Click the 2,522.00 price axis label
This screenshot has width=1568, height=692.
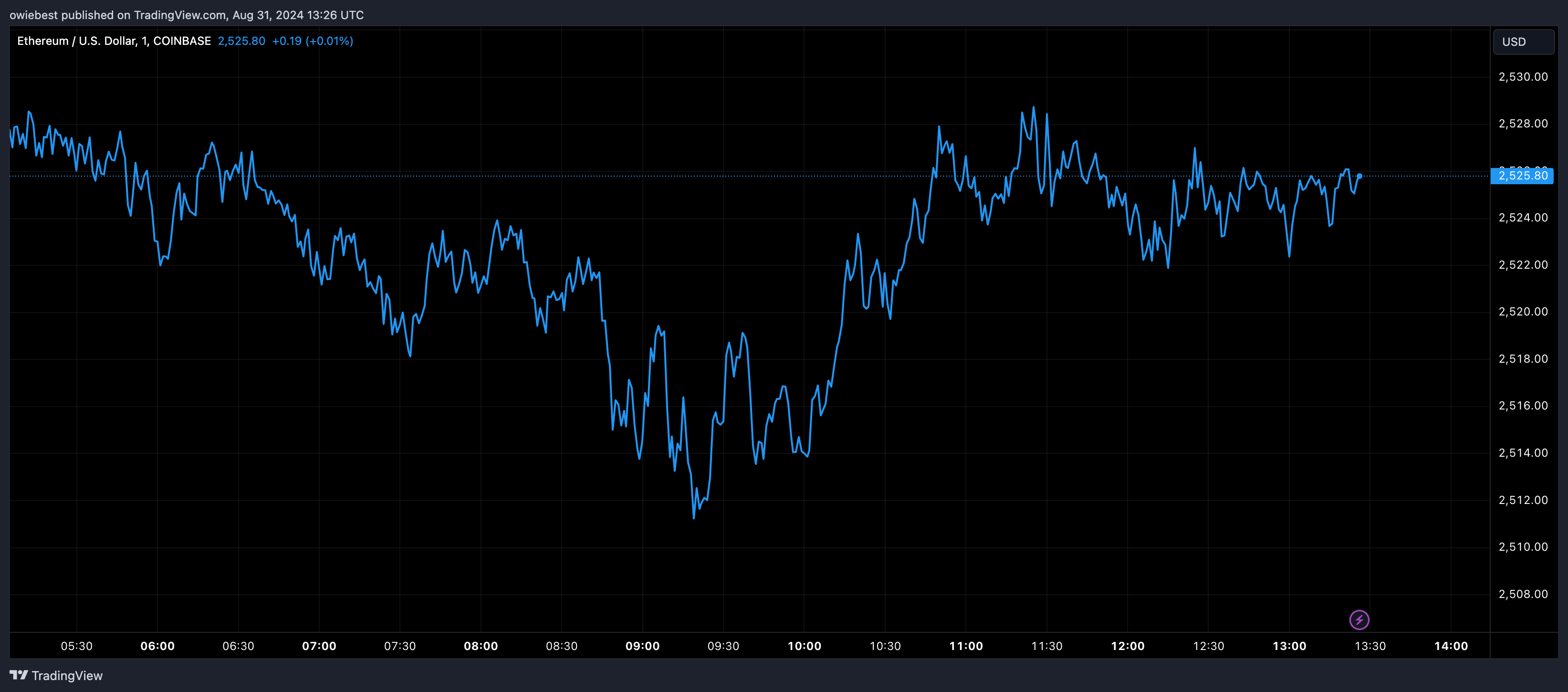pos(1523,265)
